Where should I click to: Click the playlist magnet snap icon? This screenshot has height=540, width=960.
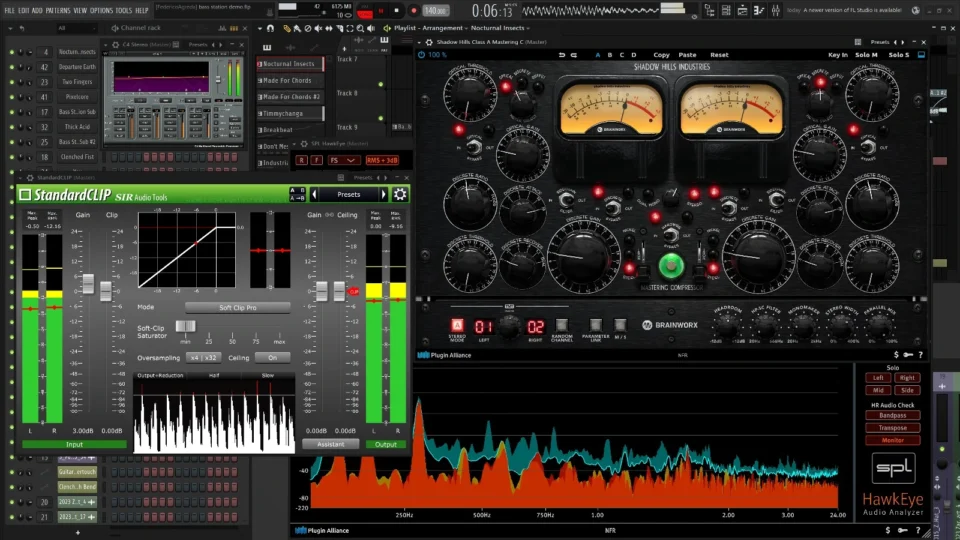(270, 28)
